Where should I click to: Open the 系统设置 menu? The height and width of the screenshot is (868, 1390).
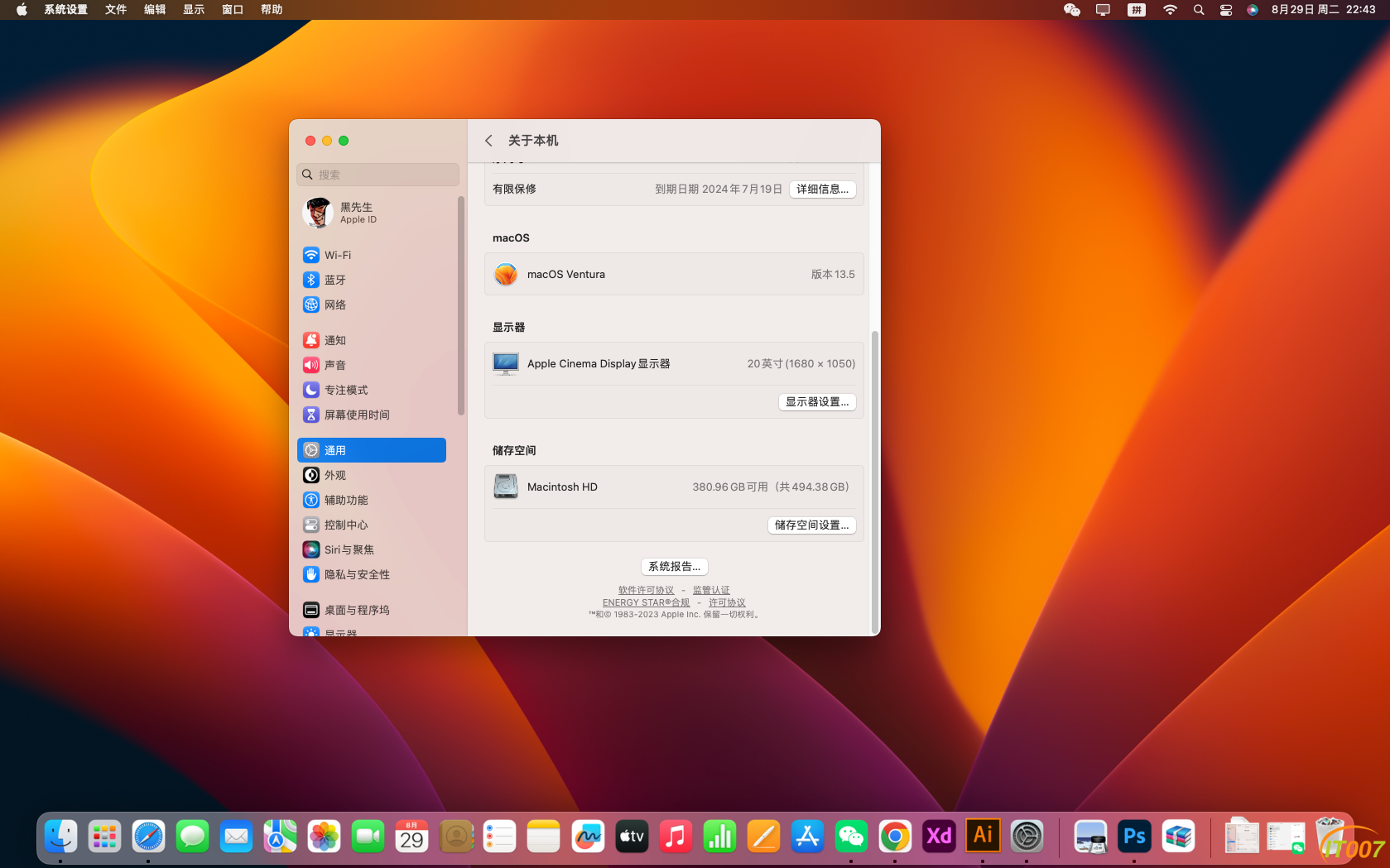[66, 10]
